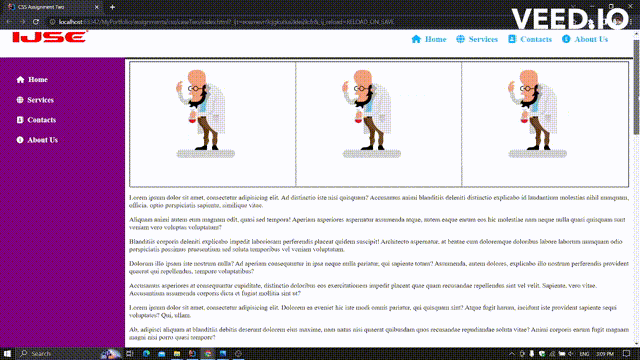Open Contacts link in top navigation
This screenshot has height=360, width=640.
coord(536,39)
